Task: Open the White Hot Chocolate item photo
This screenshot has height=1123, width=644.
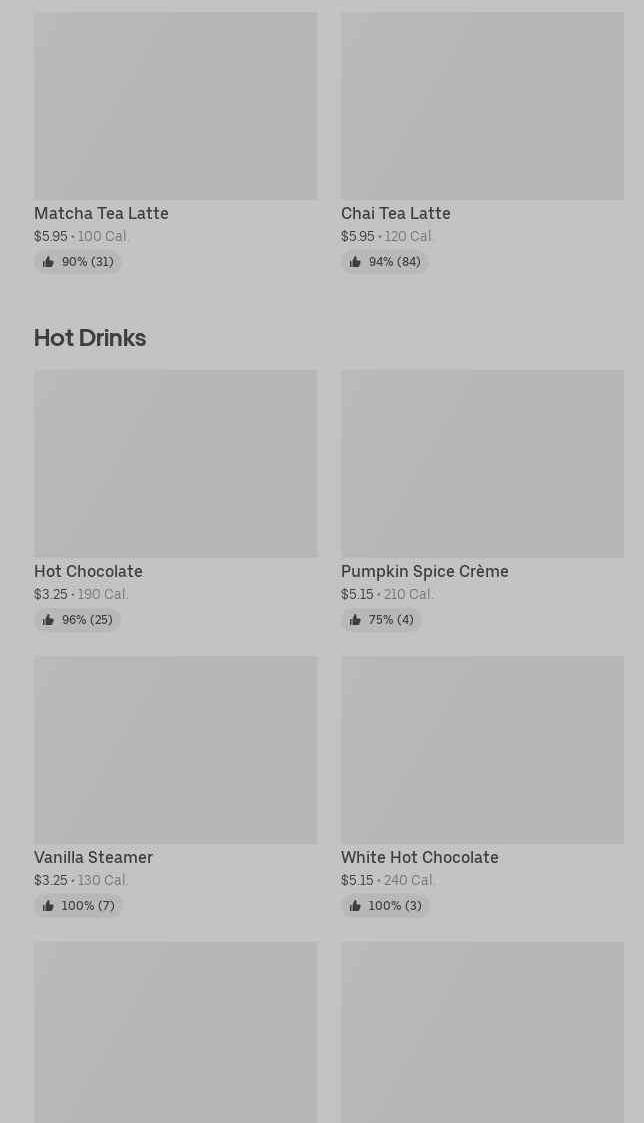Action: tap(482, 750)
